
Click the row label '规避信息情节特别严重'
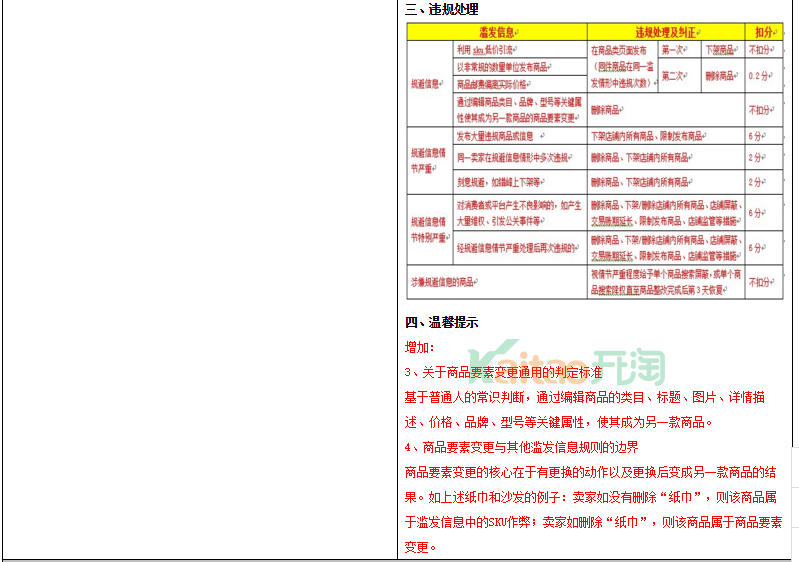tap(430, 229)
